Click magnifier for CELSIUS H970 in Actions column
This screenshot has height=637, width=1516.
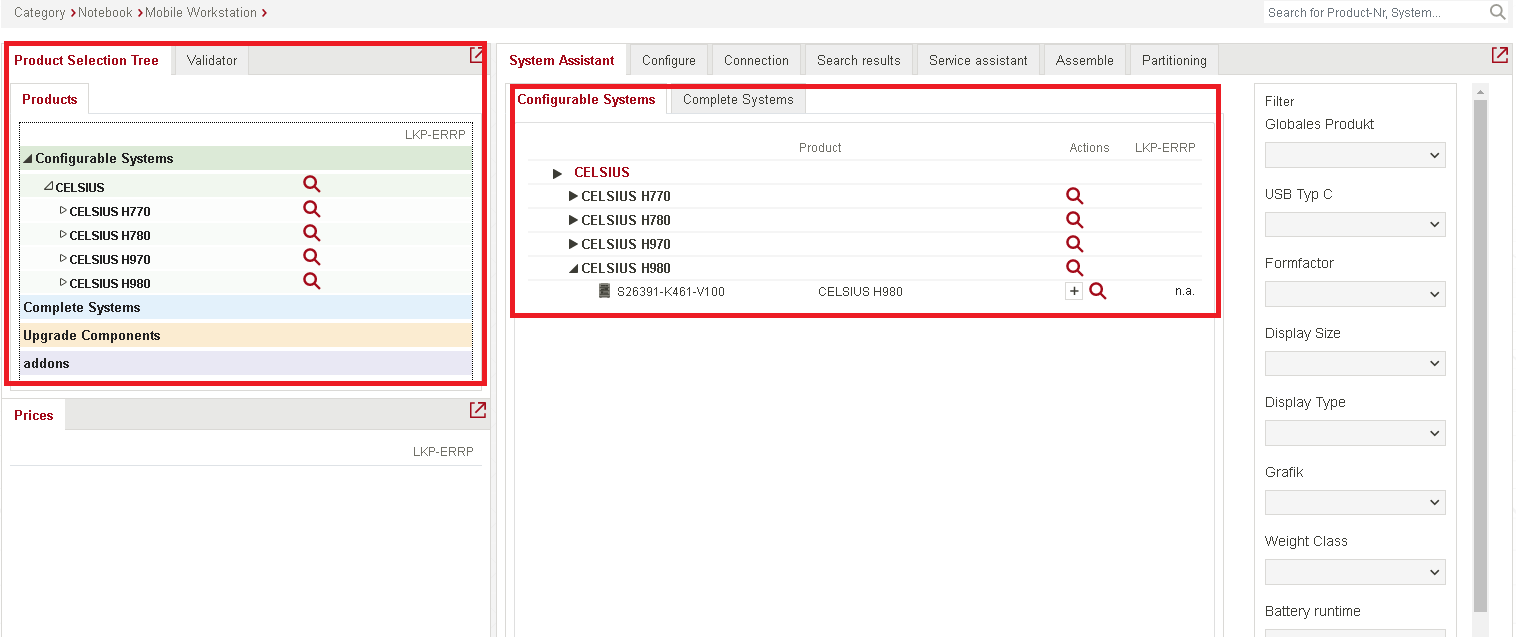pos(1075,244)
